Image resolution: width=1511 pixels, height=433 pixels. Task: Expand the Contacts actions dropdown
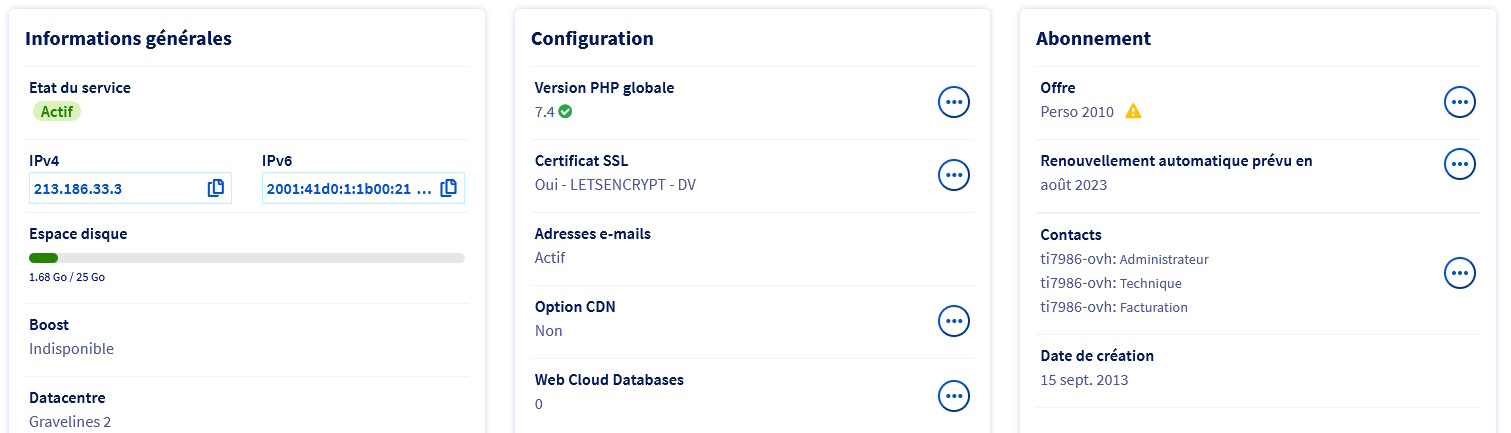1459,273
